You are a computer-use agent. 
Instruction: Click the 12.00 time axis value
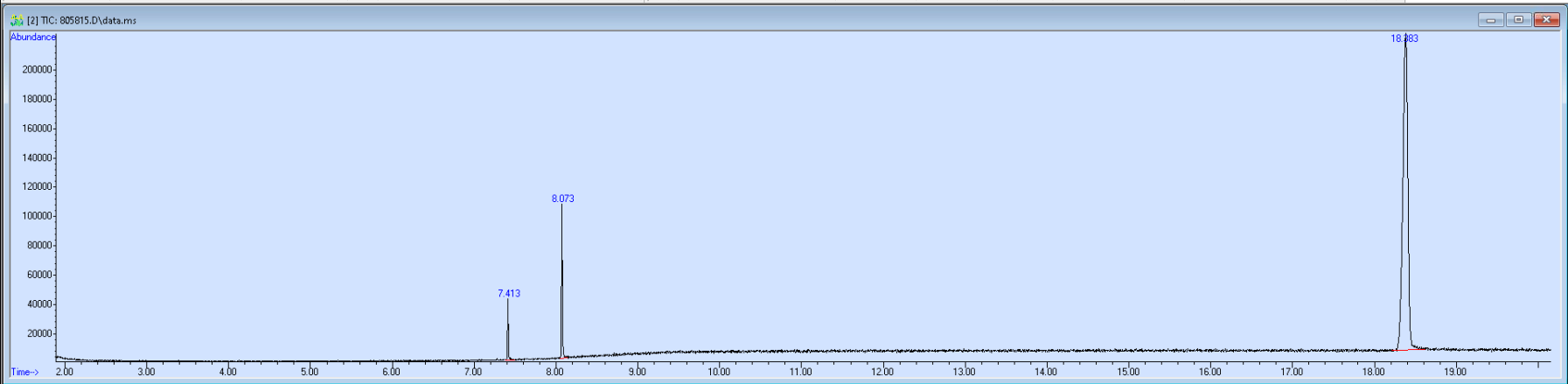coord(882,372)
